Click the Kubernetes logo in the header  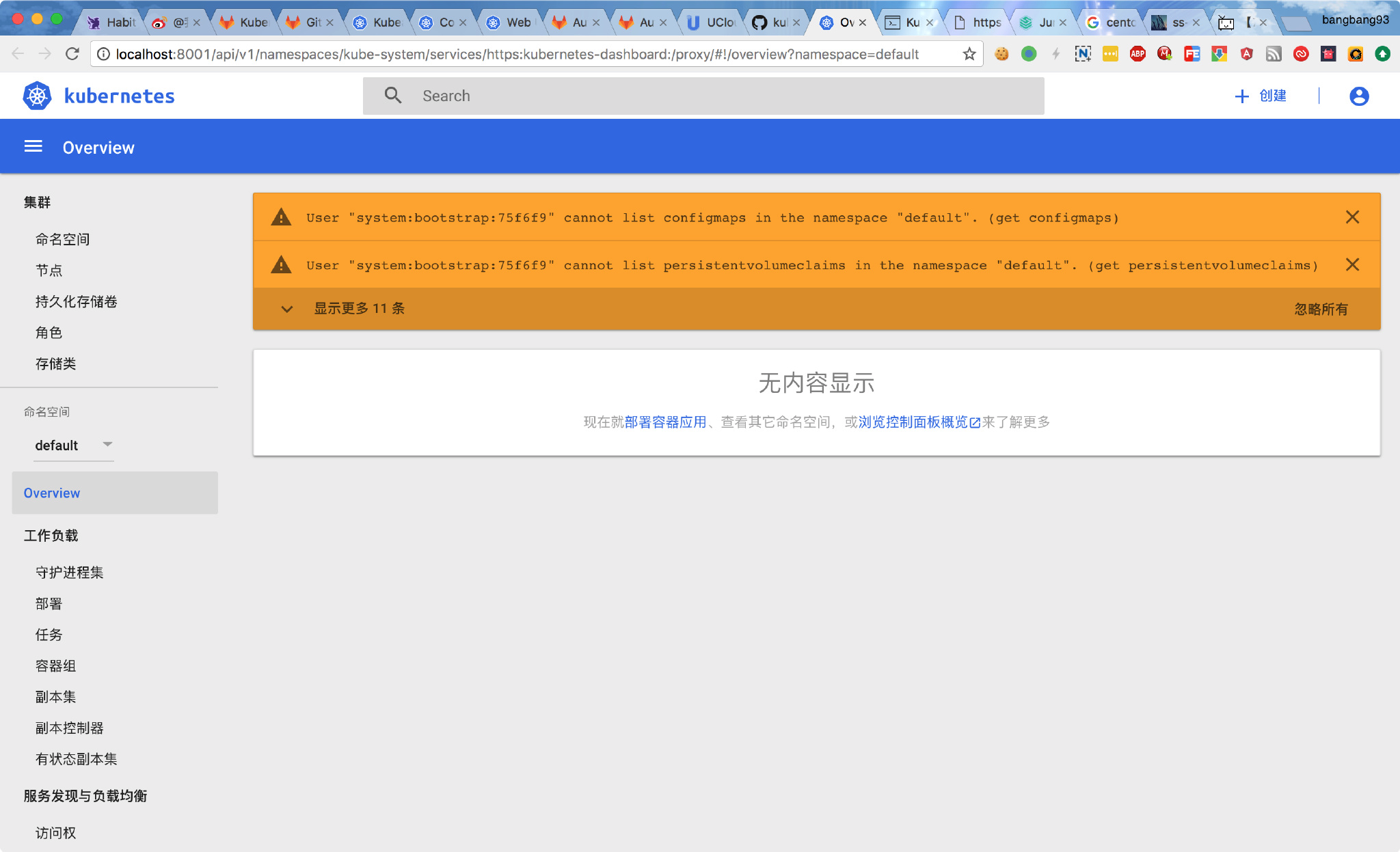(37, 96)
